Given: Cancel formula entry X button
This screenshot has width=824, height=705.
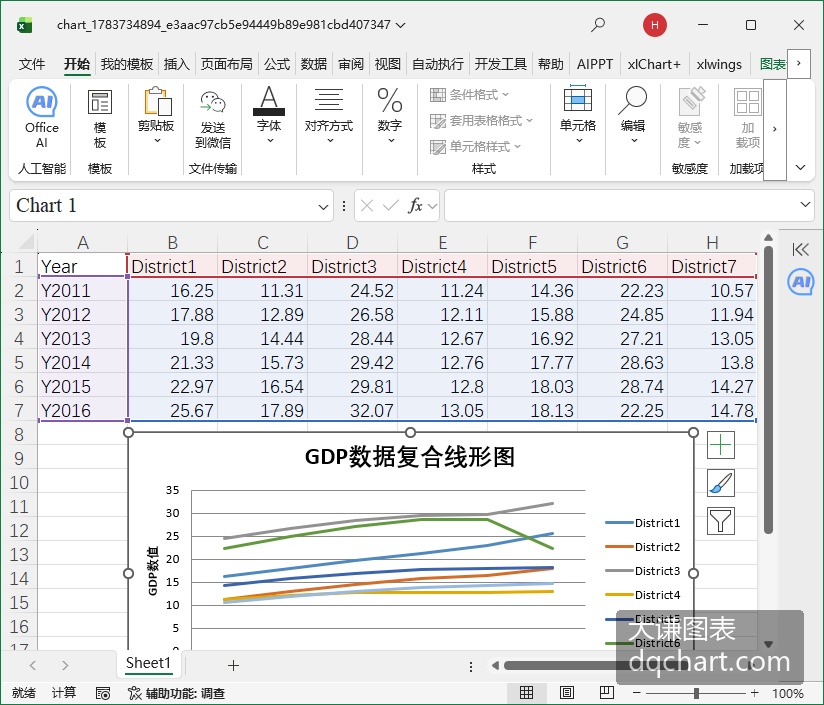Looking at the screenshot, I should tap(367, 205).
